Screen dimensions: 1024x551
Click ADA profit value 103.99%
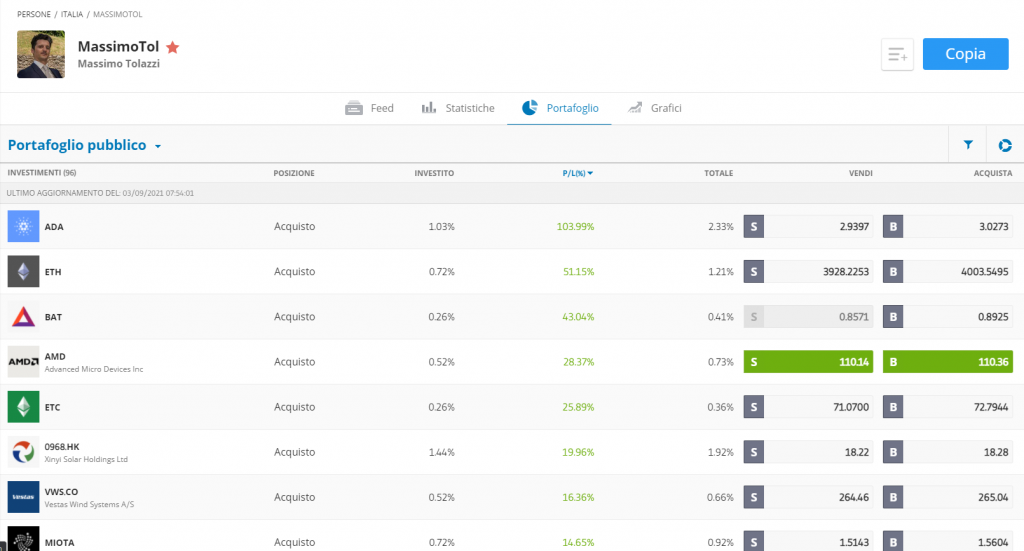[x=575, y=227]
